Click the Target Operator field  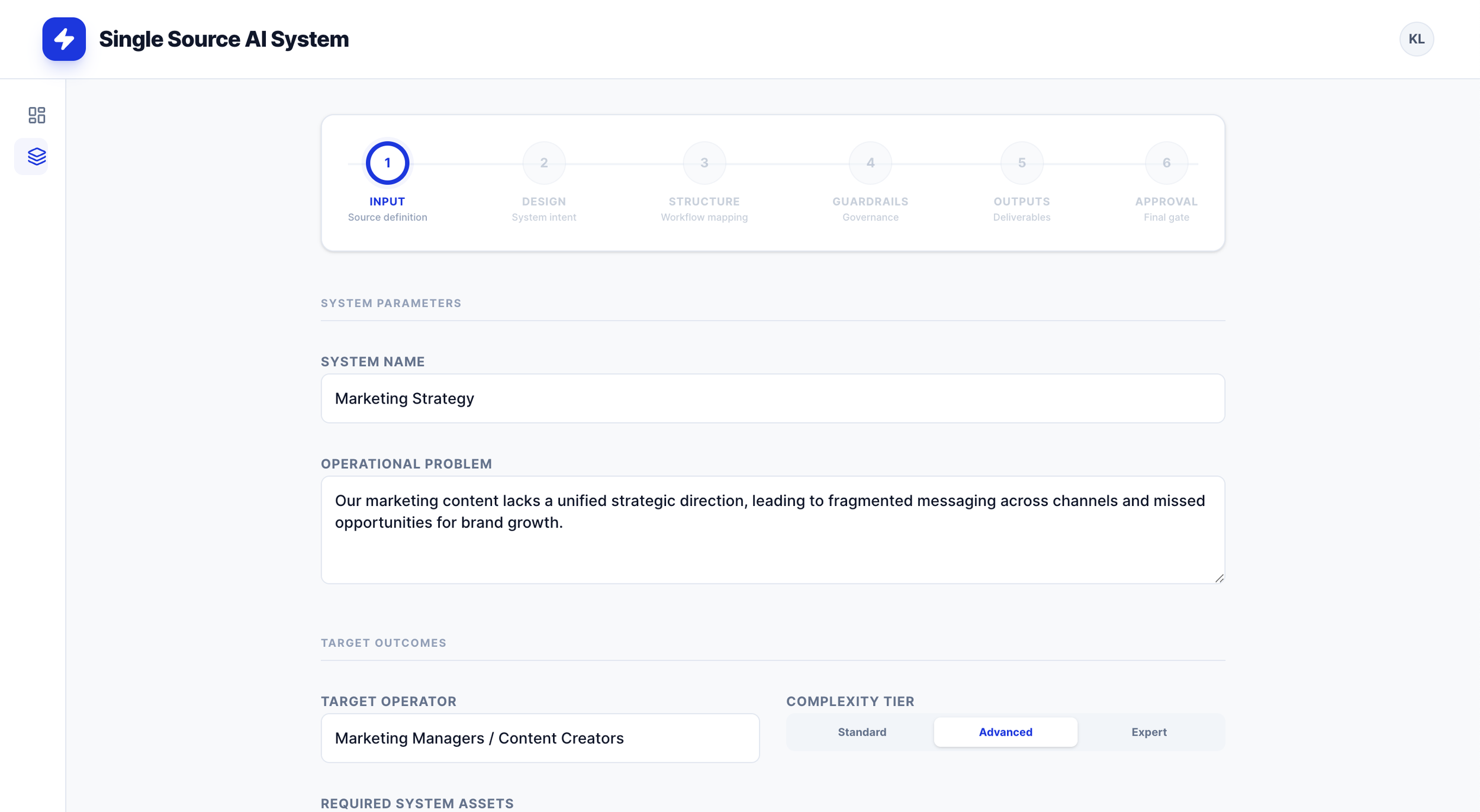tap(540, 738)
